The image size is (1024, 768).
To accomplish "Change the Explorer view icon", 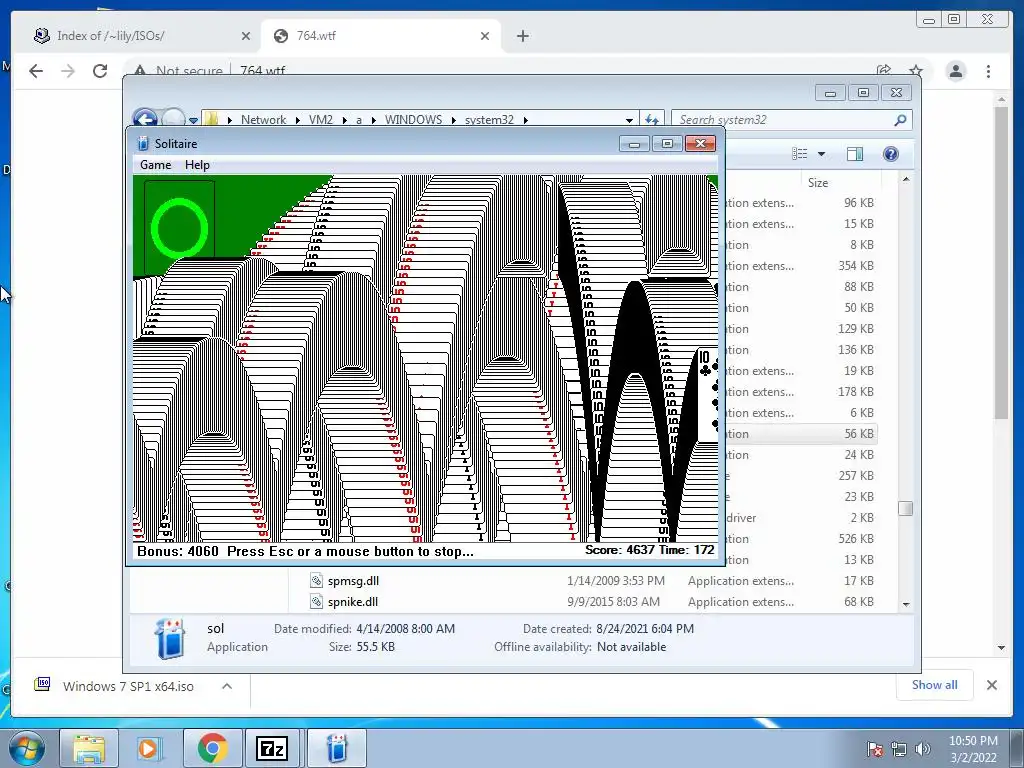I will 800,153.
